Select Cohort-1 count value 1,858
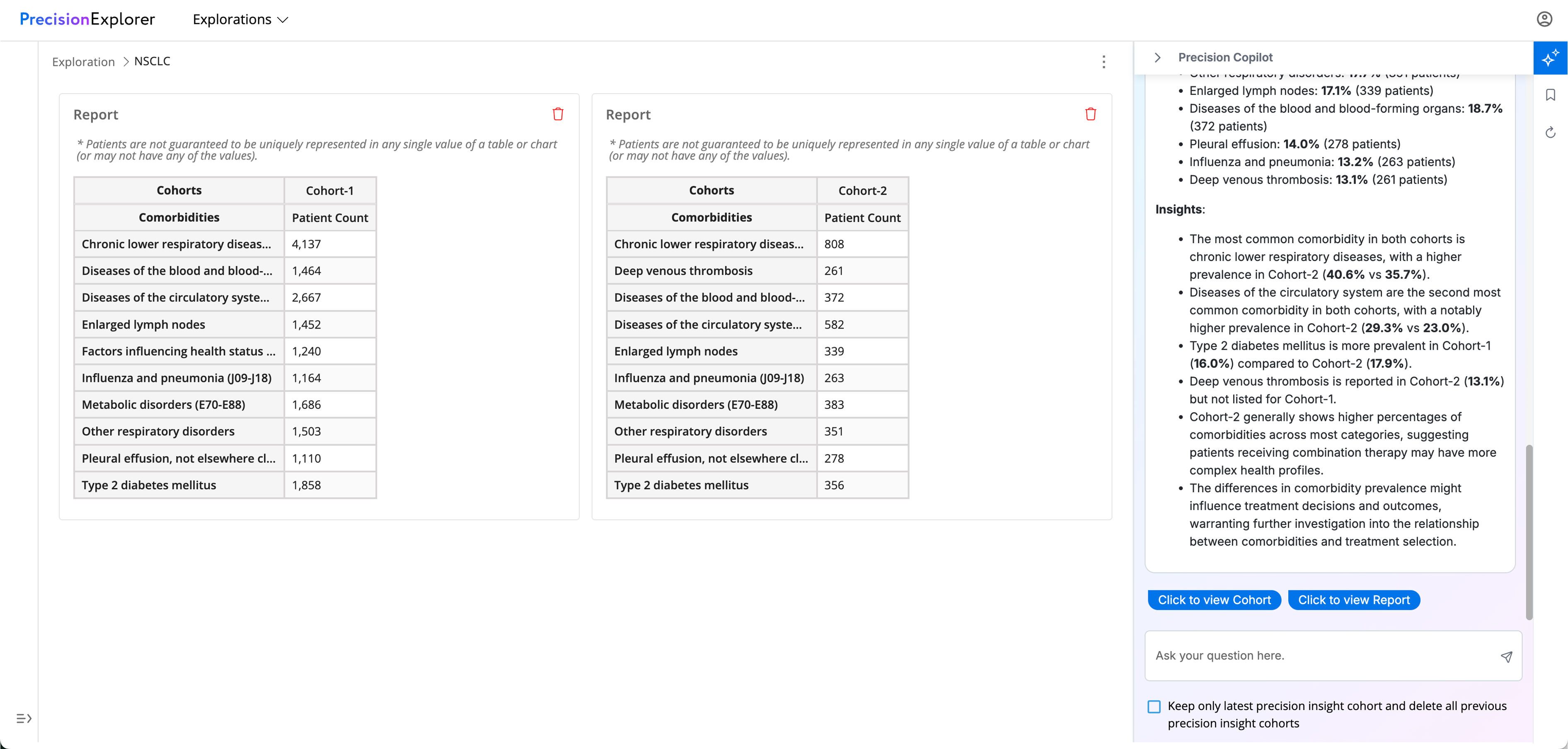Viewport: 1568px width, 749px height. click(x=306, y=485)
